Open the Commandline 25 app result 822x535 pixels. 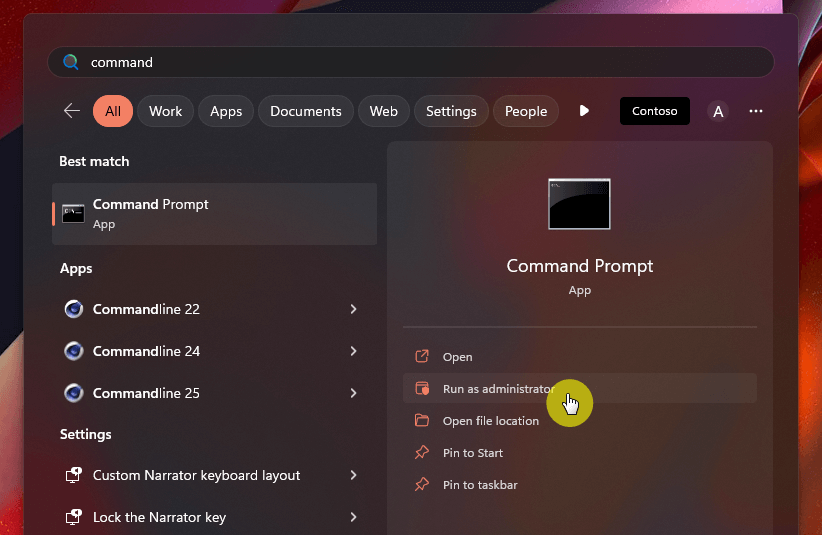point(214,393)
